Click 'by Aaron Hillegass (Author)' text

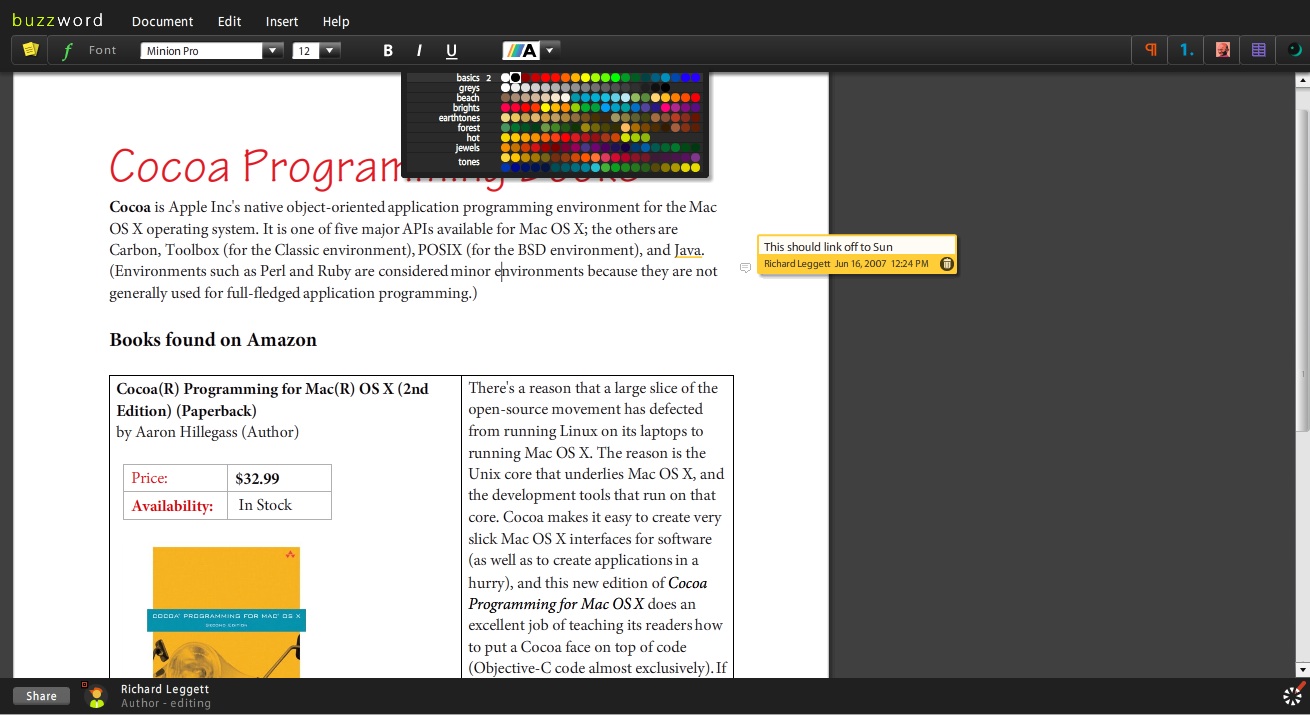(x=207, y=432)
